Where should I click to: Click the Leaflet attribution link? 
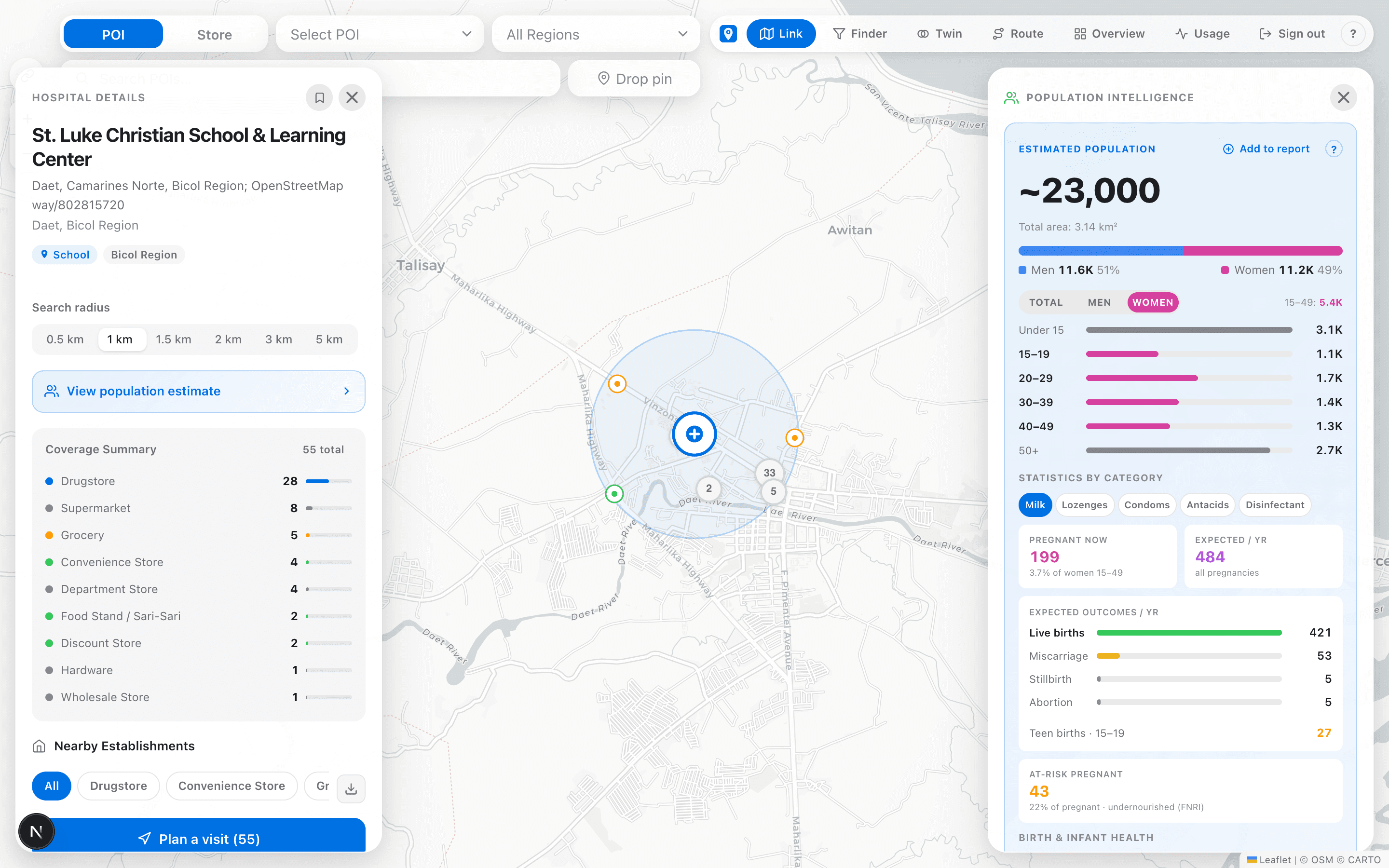(1269, 860)
